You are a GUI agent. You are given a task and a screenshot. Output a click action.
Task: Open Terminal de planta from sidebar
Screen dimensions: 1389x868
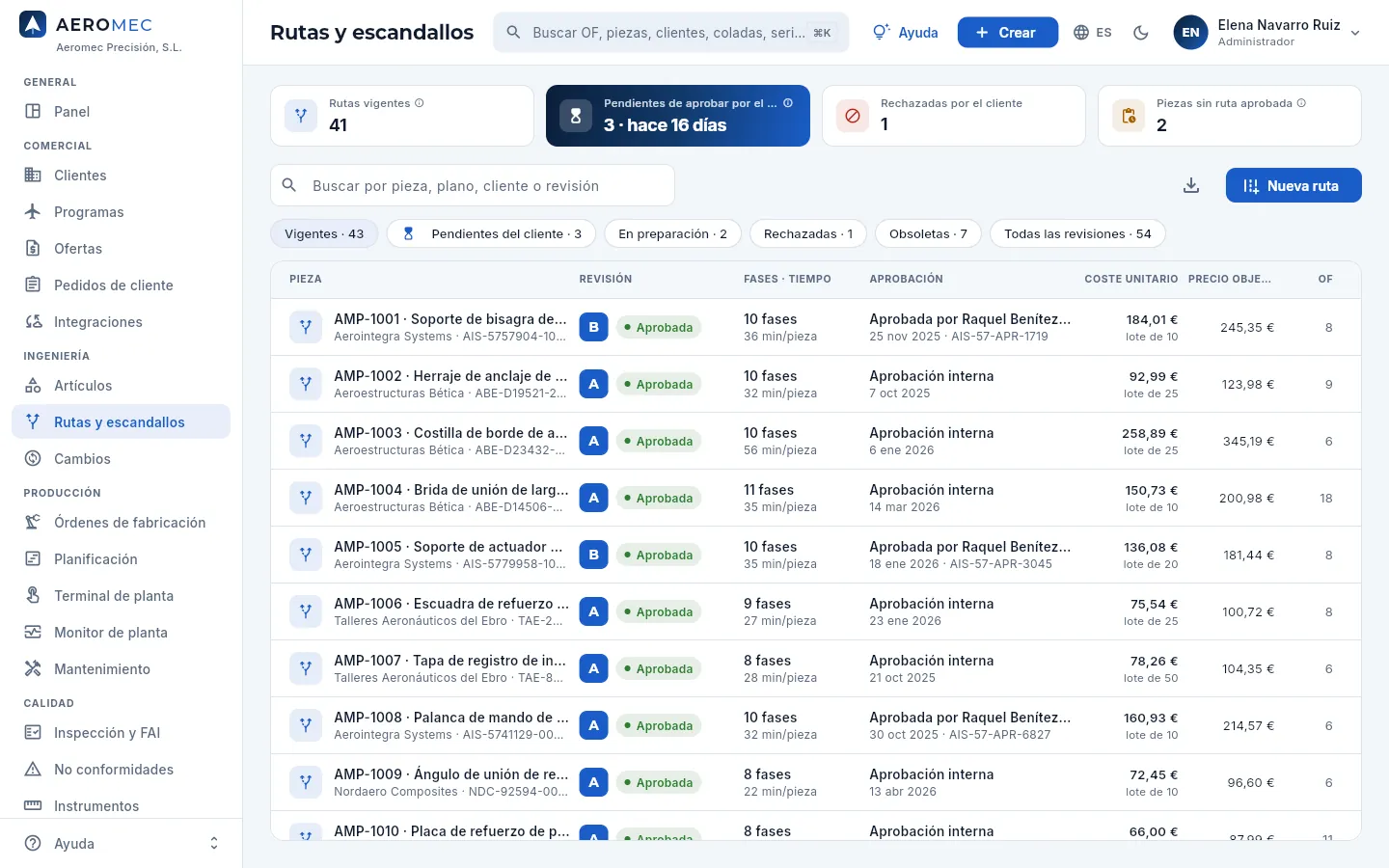pos(121,596)
